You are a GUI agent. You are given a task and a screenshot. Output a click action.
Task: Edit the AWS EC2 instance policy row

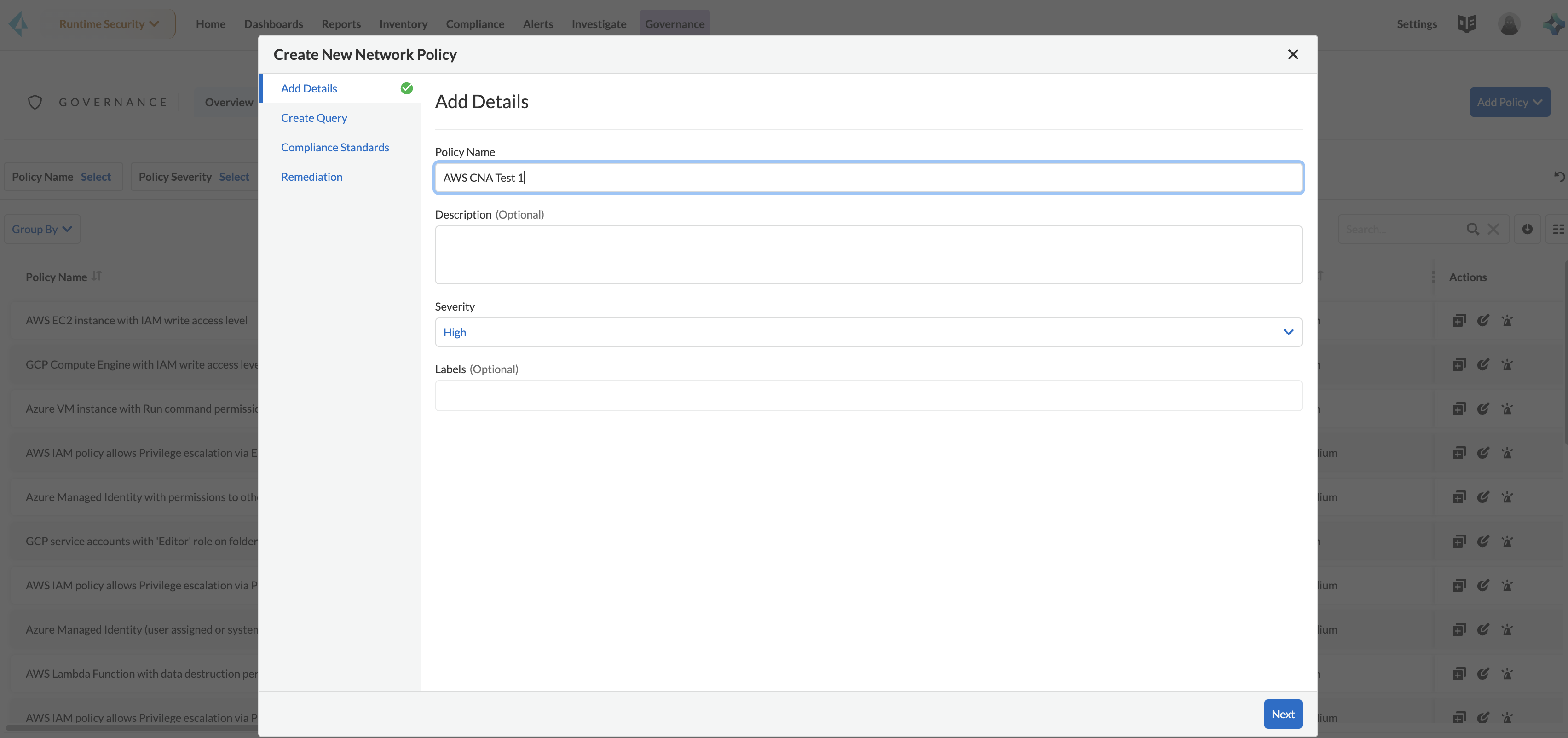coord(1483,320)
